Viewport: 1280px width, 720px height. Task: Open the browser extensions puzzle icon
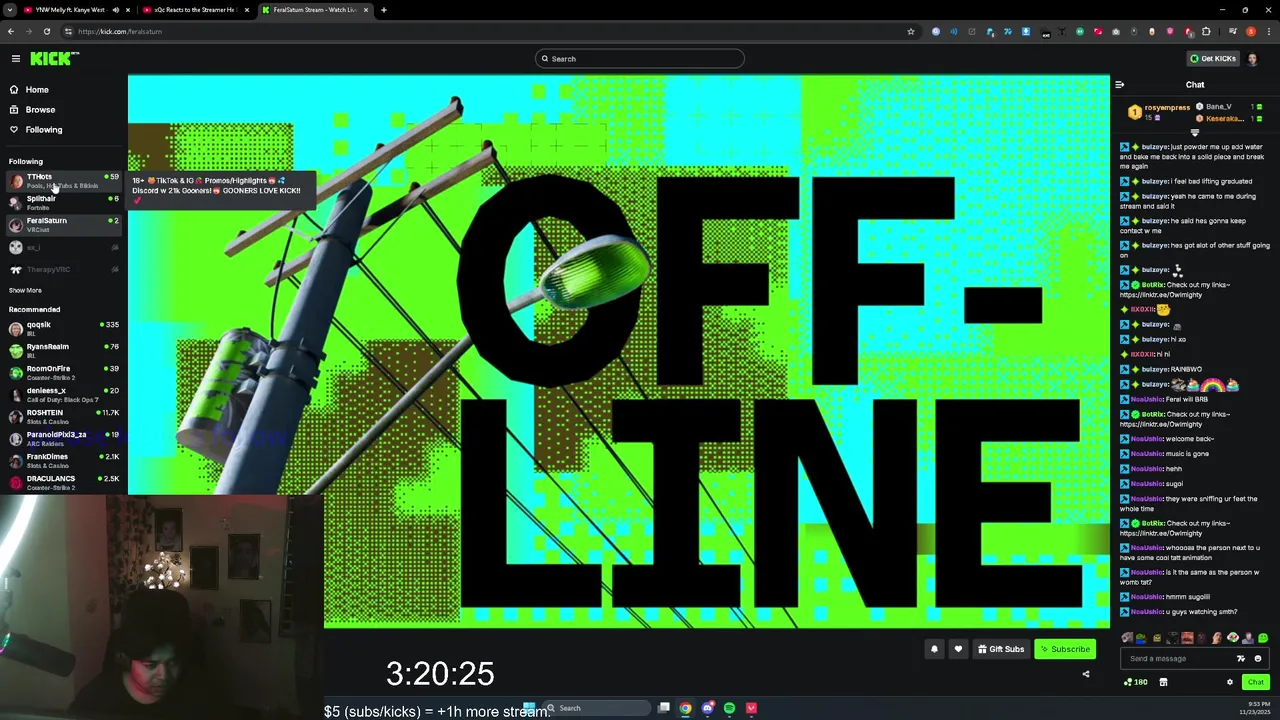click(x=1206, y=31)
